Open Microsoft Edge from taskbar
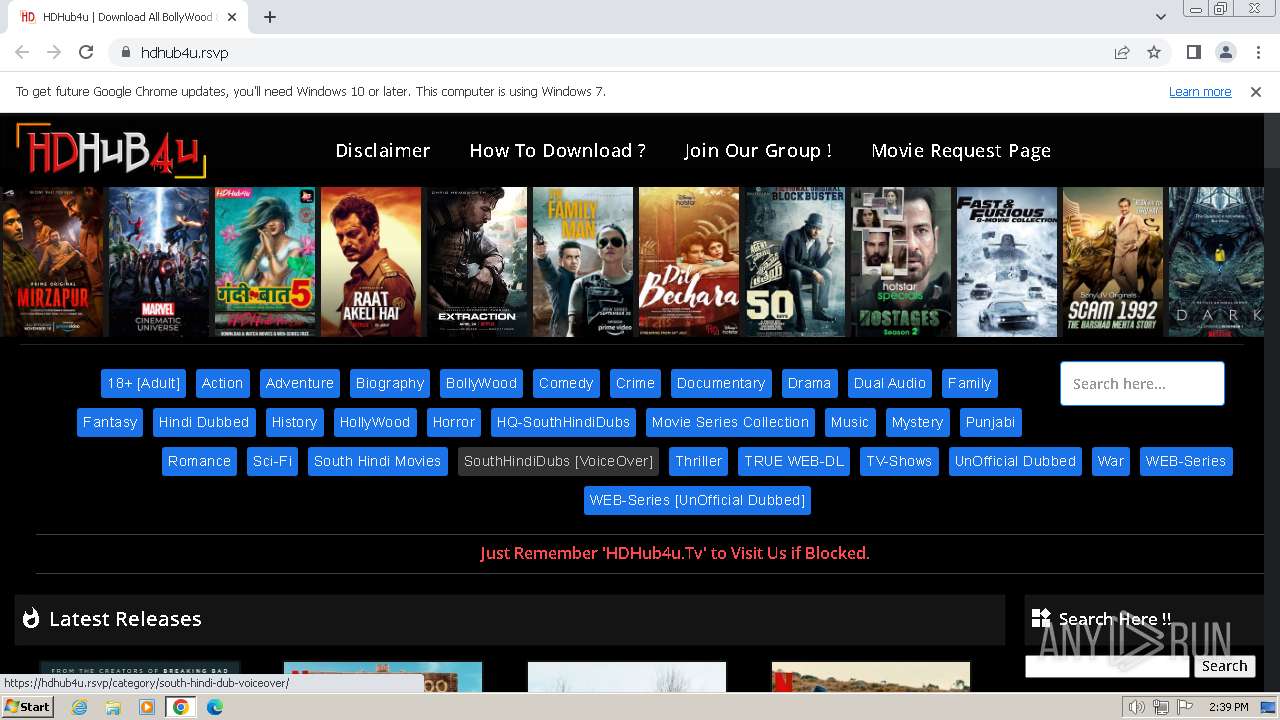This screenshot has width=1280, height=720. click(215, 707)
